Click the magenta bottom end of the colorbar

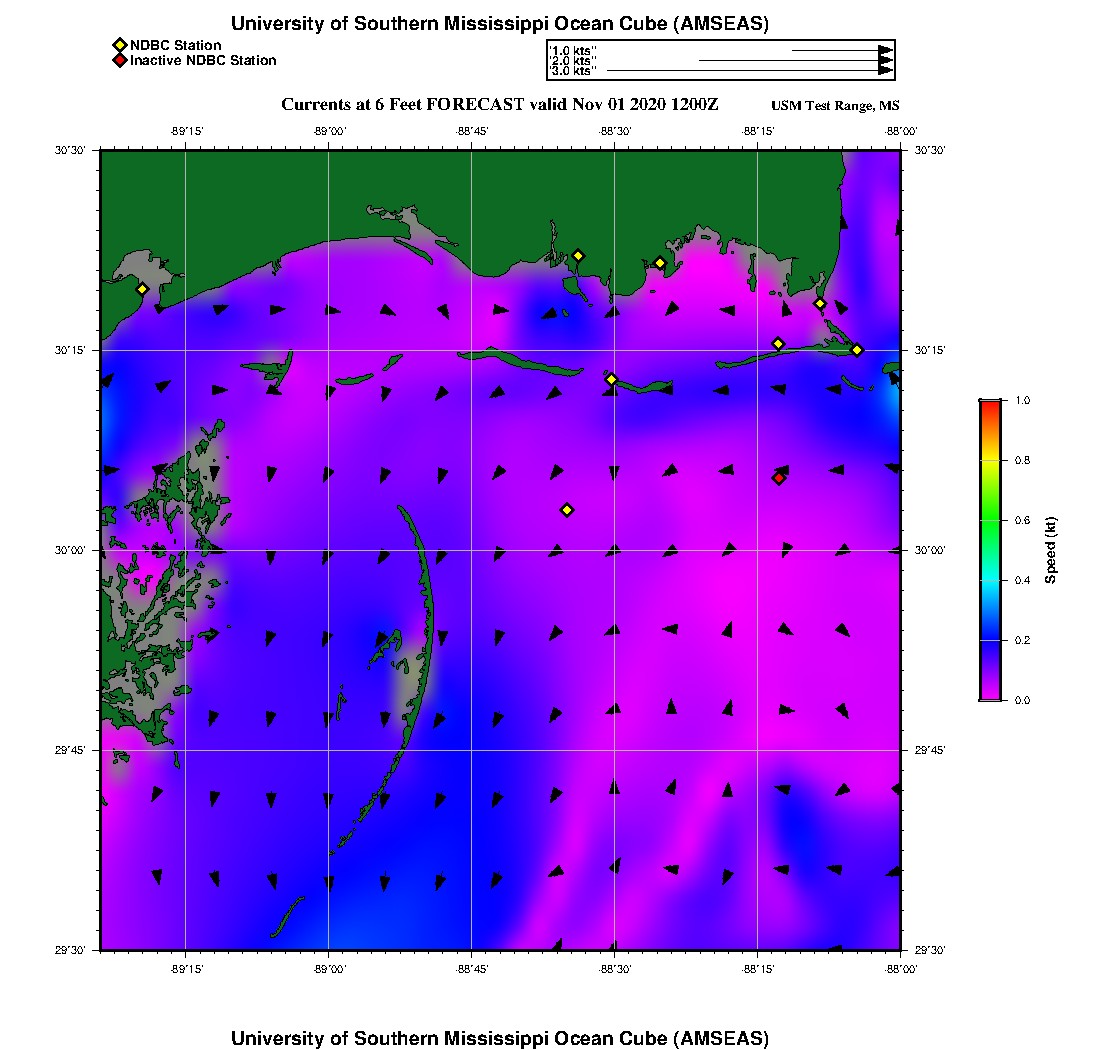pos(991,694)
